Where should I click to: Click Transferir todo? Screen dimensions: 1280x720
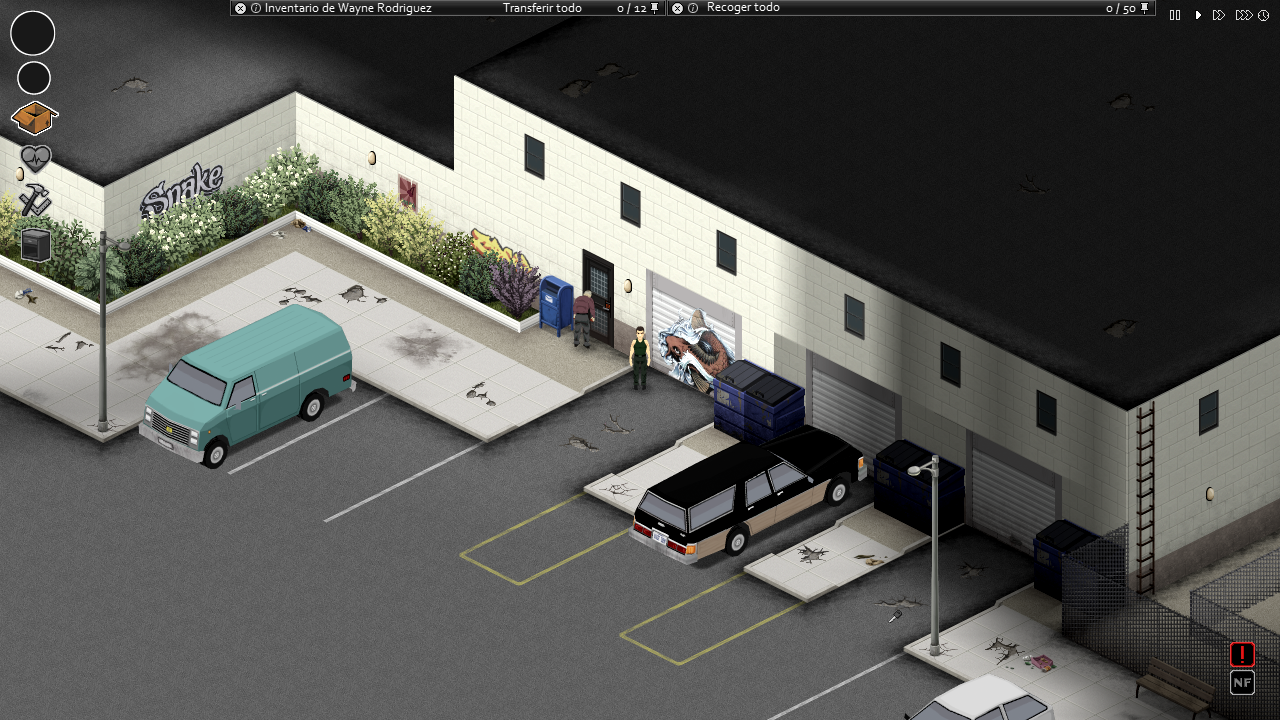click(x=542, y=7)
